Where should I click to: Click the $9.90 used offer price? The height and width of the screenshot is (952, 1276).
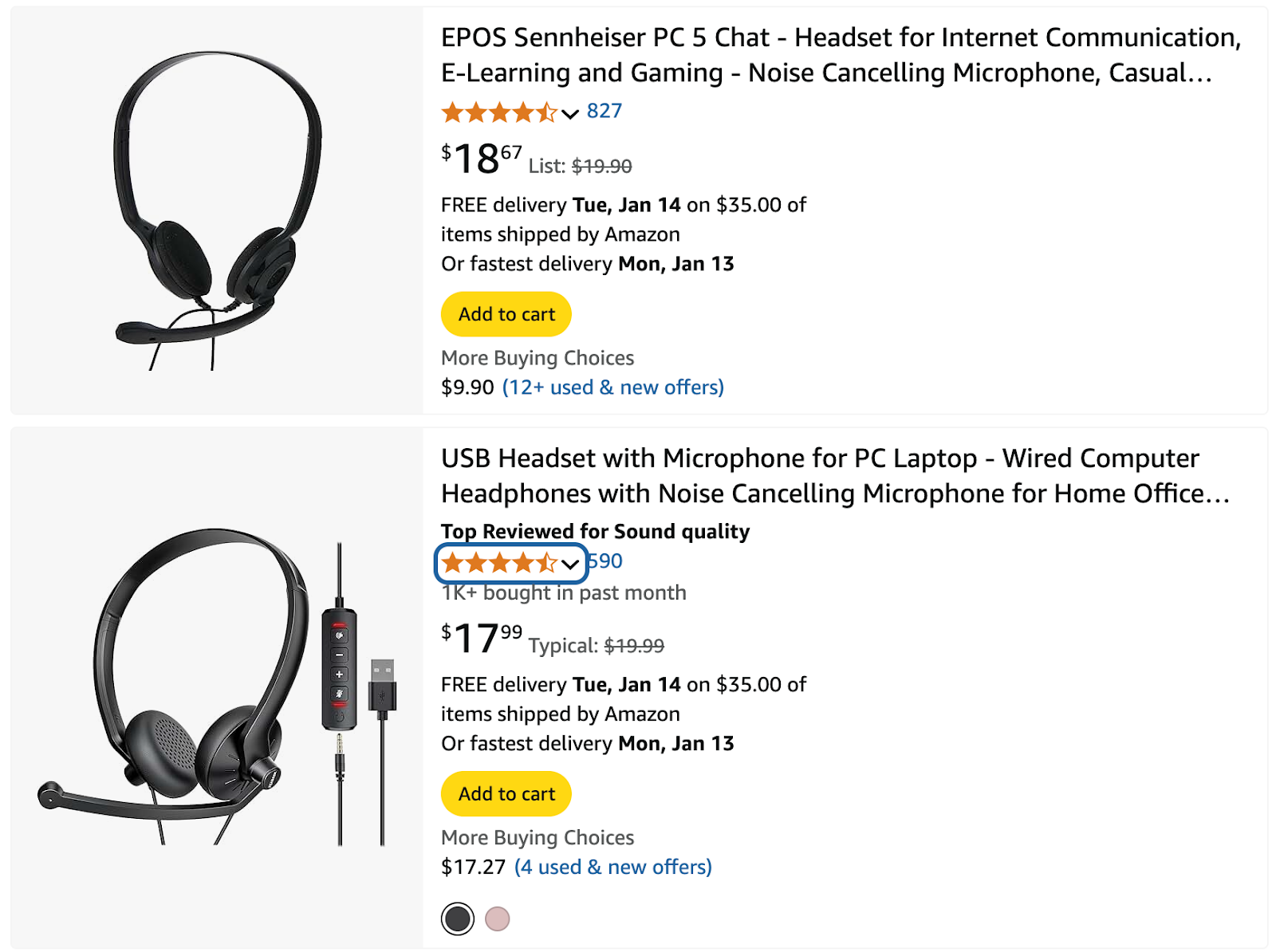point(467,387)
